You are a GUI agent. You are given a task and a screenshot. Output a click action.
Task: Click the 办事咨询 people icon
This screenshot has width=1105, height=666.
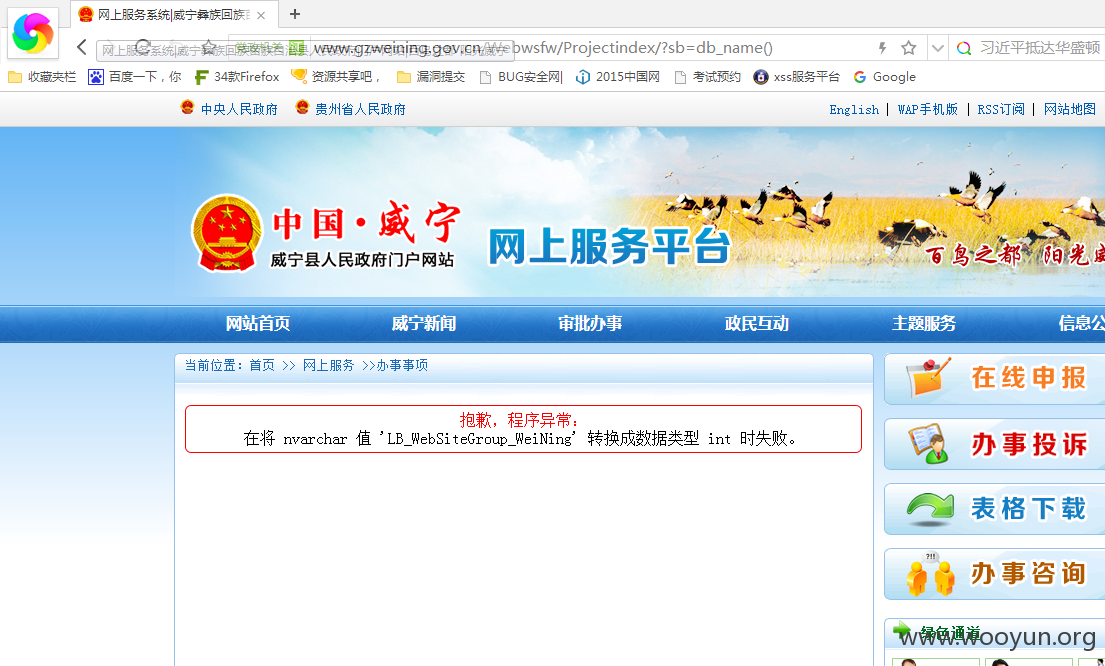click(929, 574)
